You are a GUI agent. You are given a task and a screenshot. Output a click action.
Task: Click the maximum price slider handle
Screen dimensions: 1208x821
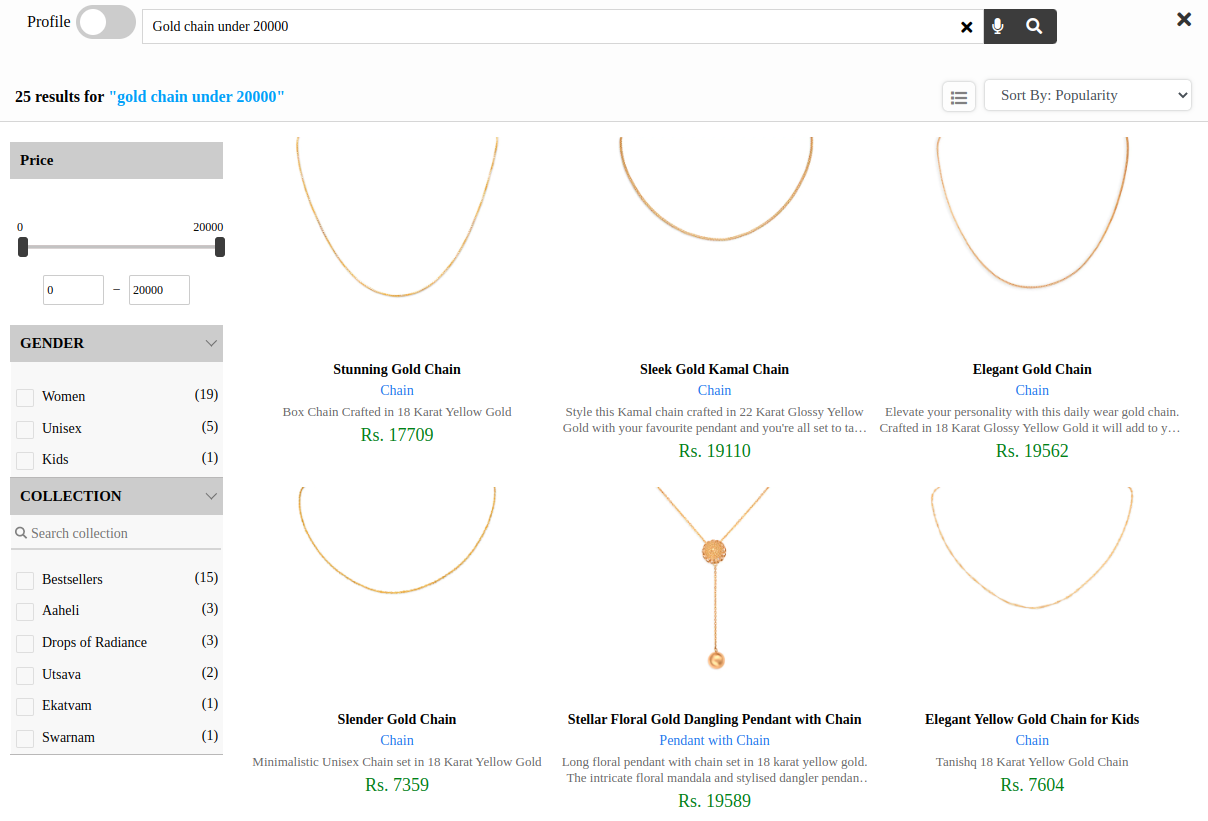[x=220, y=247]
